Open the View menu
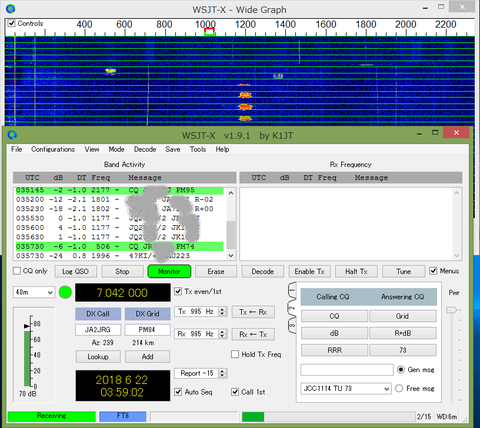This screenshot has height=428, width=480. (x=92, y=149)
